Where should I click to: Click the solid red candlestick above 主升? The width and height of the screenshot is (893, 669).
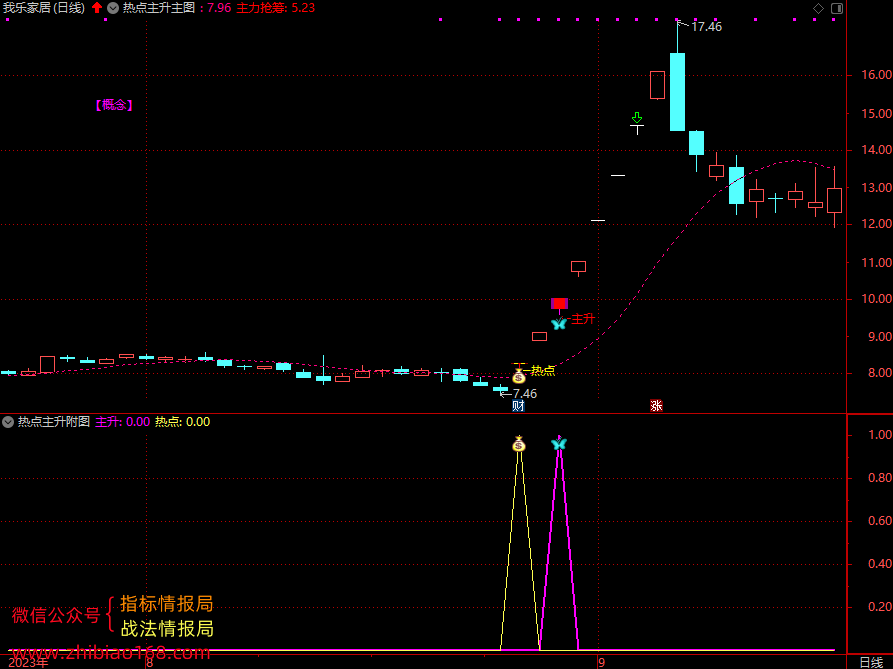559,303
